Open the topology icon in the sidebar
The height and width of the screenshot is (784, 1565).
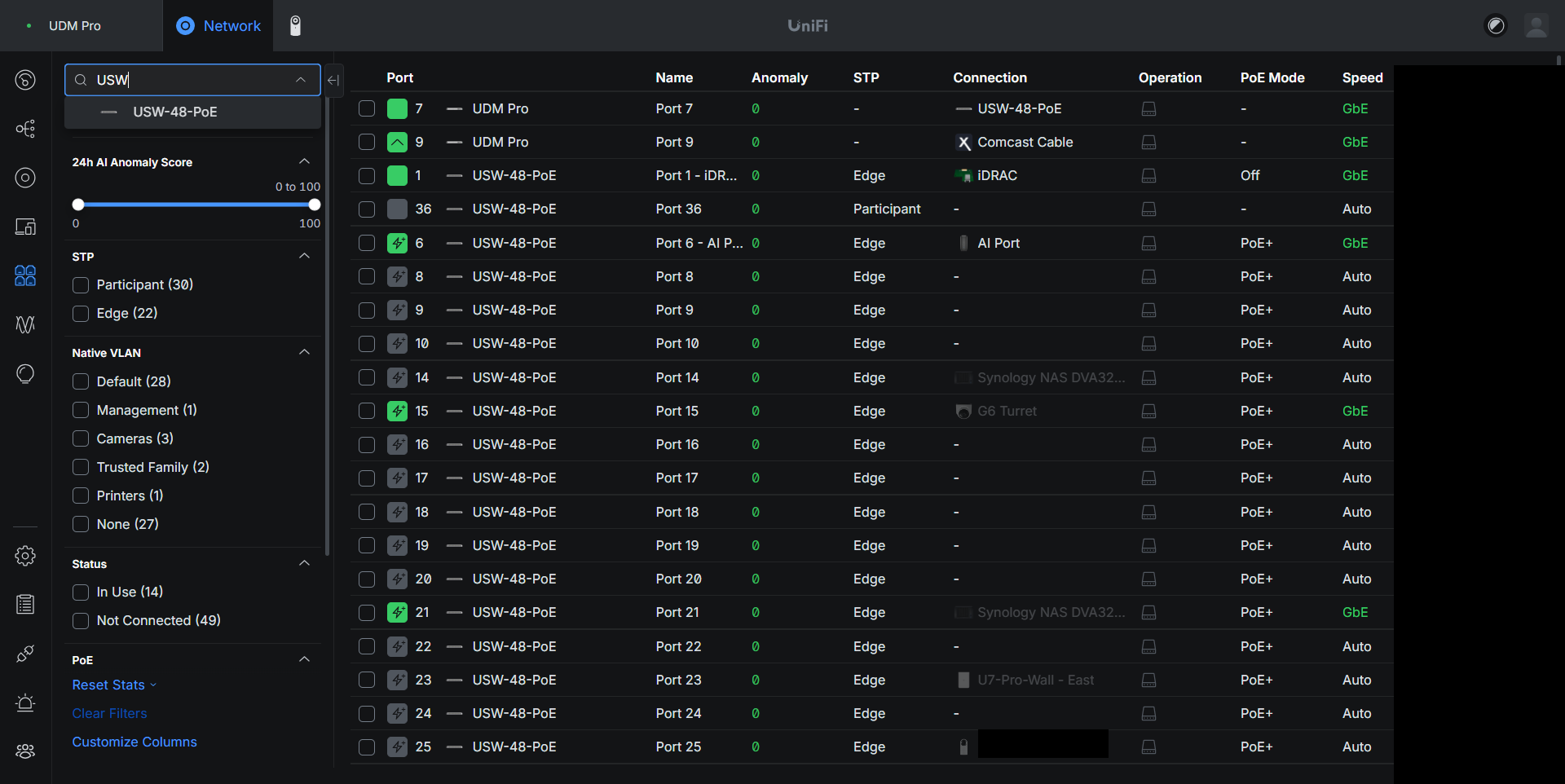click(25, 129)
